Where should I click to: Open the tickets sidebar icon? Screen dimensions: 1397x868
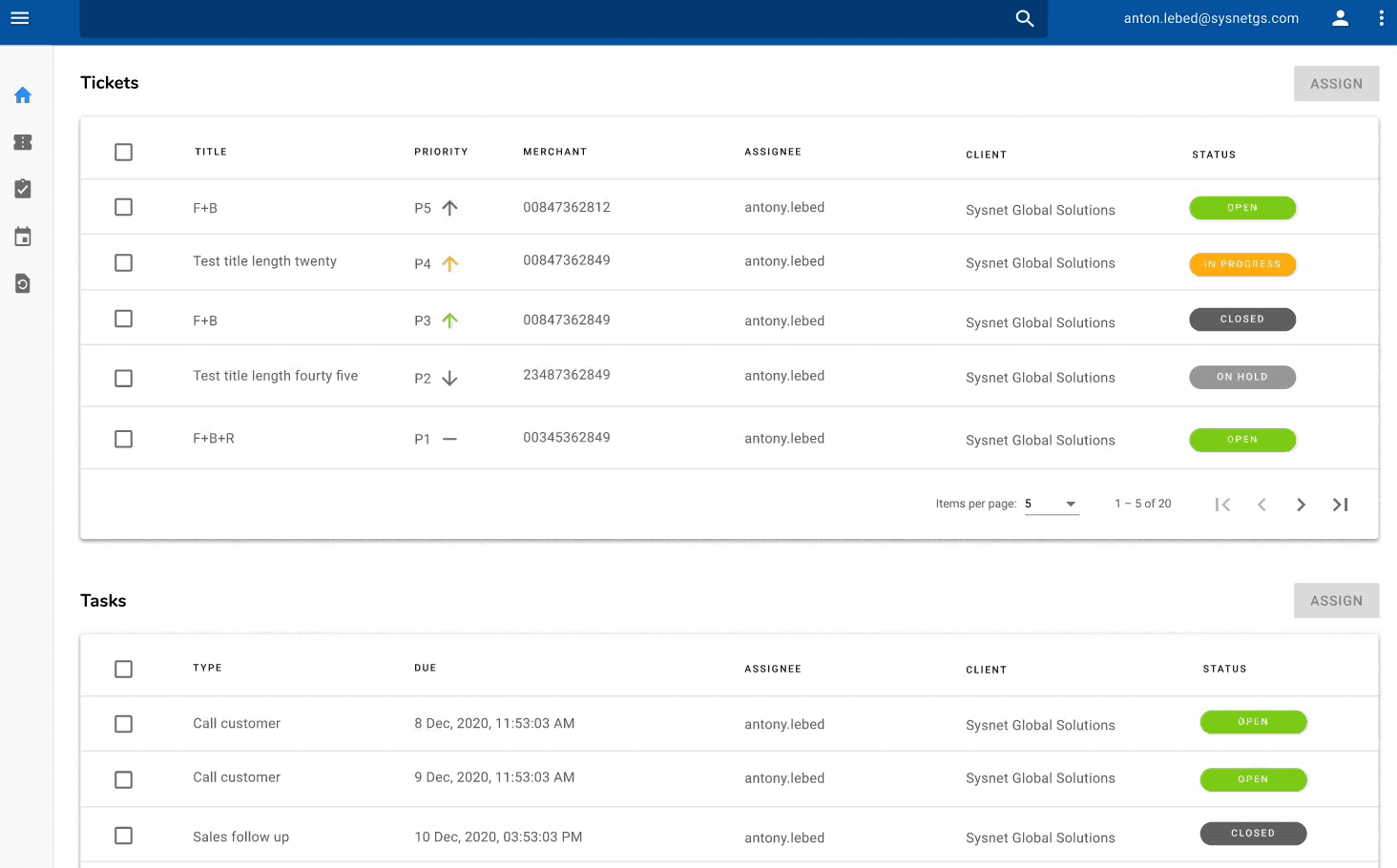pos(23,142)
